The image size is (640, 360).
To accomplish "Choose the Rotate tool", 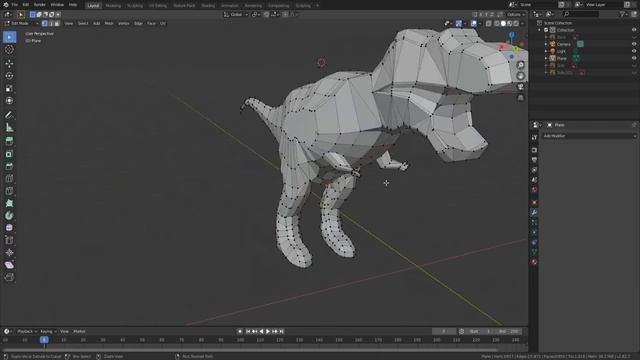I will pos(9,76).
